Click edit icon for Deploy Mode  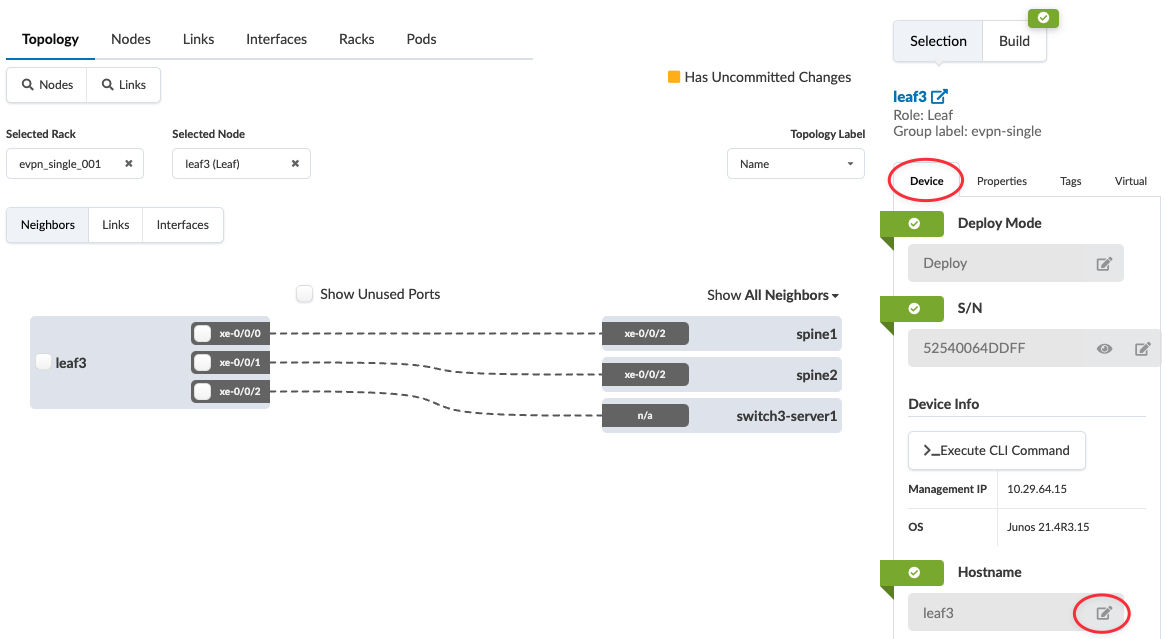1104,264
